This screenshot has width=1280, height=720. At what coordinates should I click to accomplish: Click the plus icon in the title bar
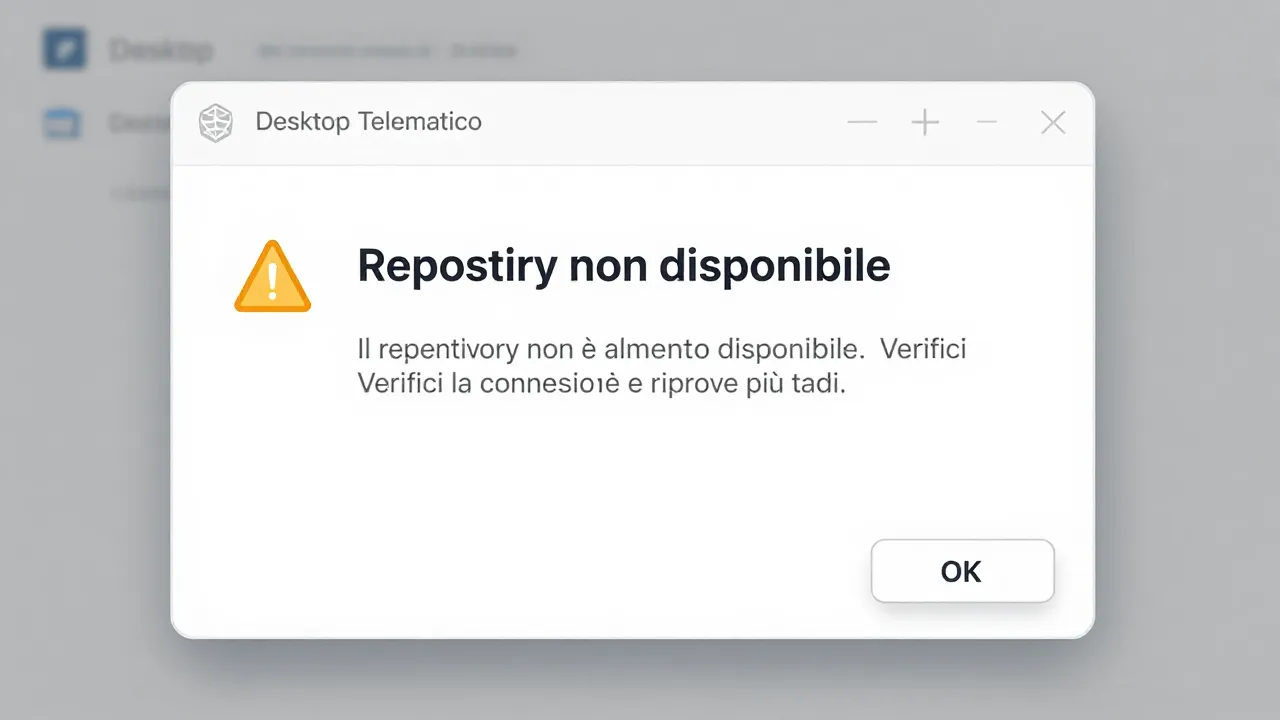point(925,123)
